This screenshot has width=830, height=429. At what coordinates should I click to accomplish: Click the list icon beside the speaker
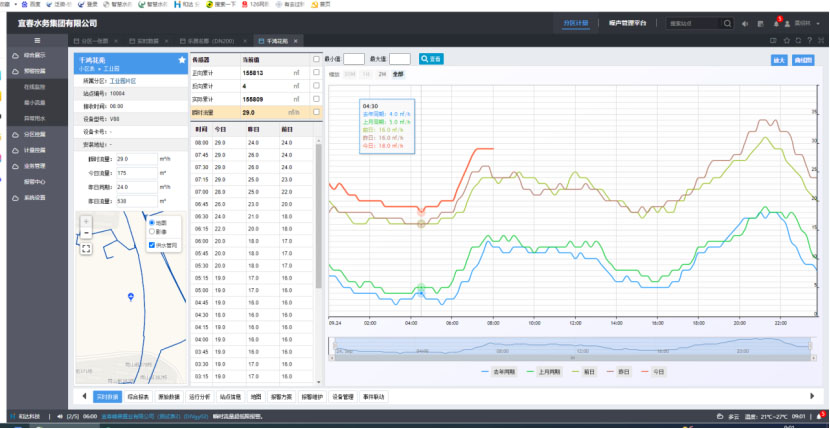(x=761, y=24)
